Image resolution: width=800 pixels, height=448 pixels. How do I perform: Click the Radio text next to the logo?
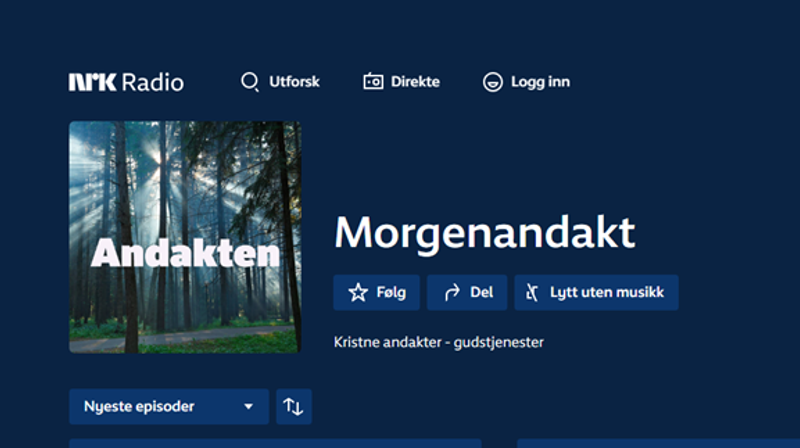point(152,82)
